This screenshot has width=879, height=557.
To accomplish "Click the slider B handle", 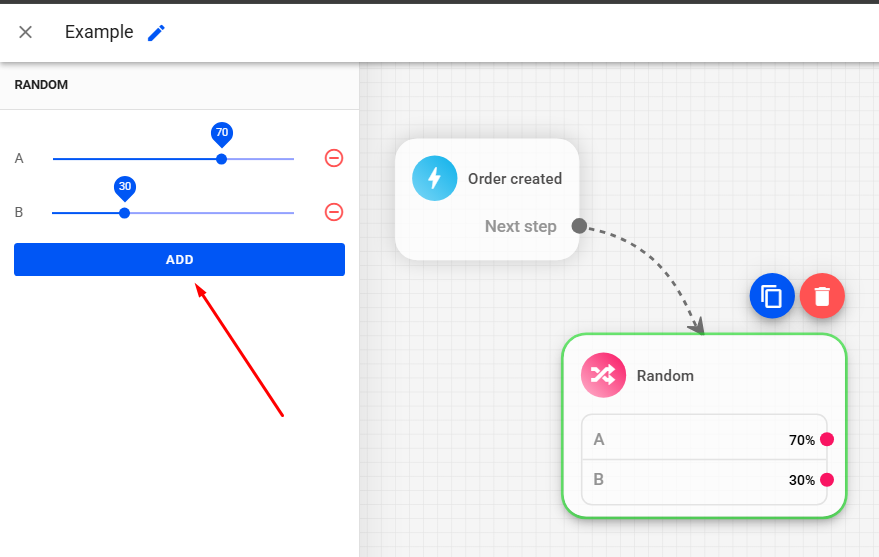I will click(x=124, y=213).
